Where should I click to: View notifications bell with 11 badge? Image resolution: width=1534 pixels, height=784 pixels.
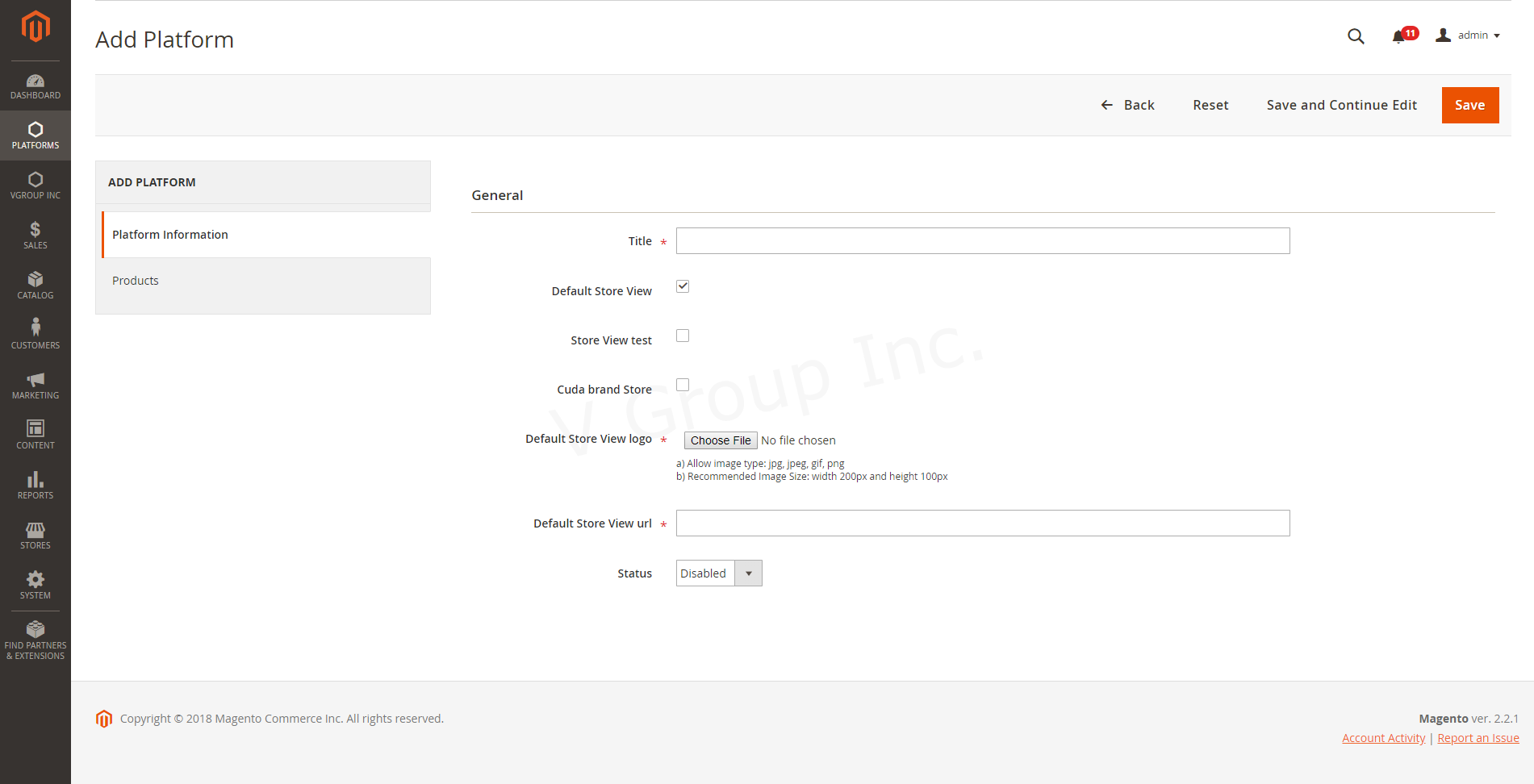1399,36
